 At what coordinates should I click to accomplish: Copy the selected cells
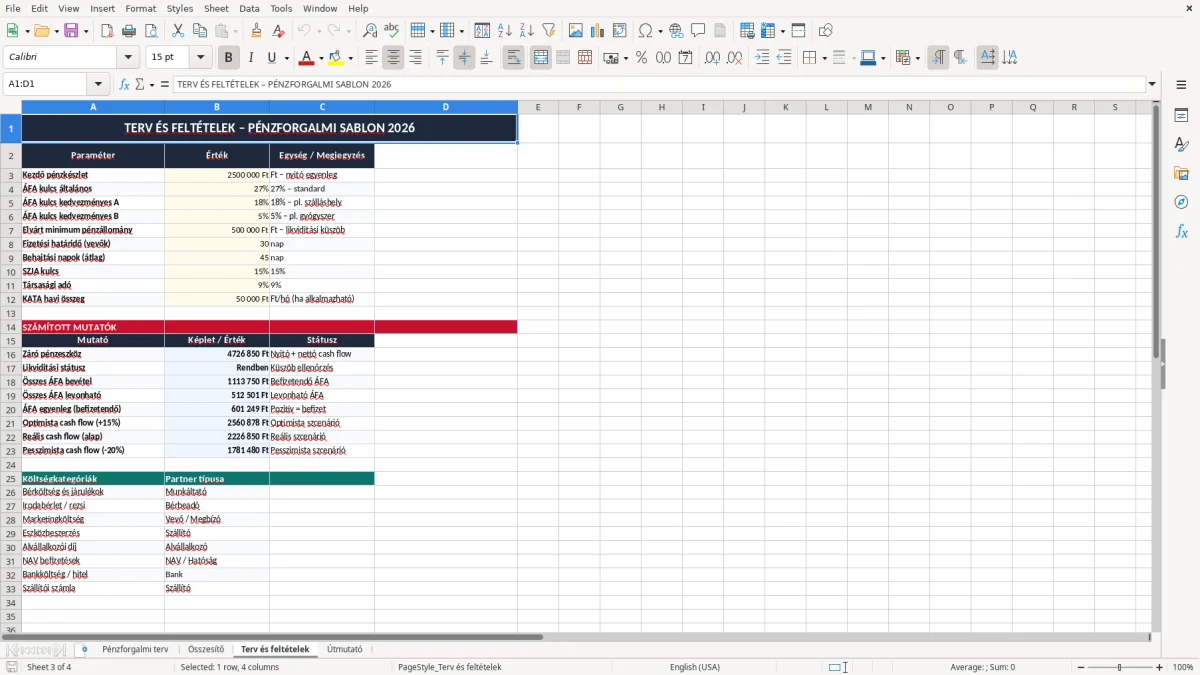198,31
